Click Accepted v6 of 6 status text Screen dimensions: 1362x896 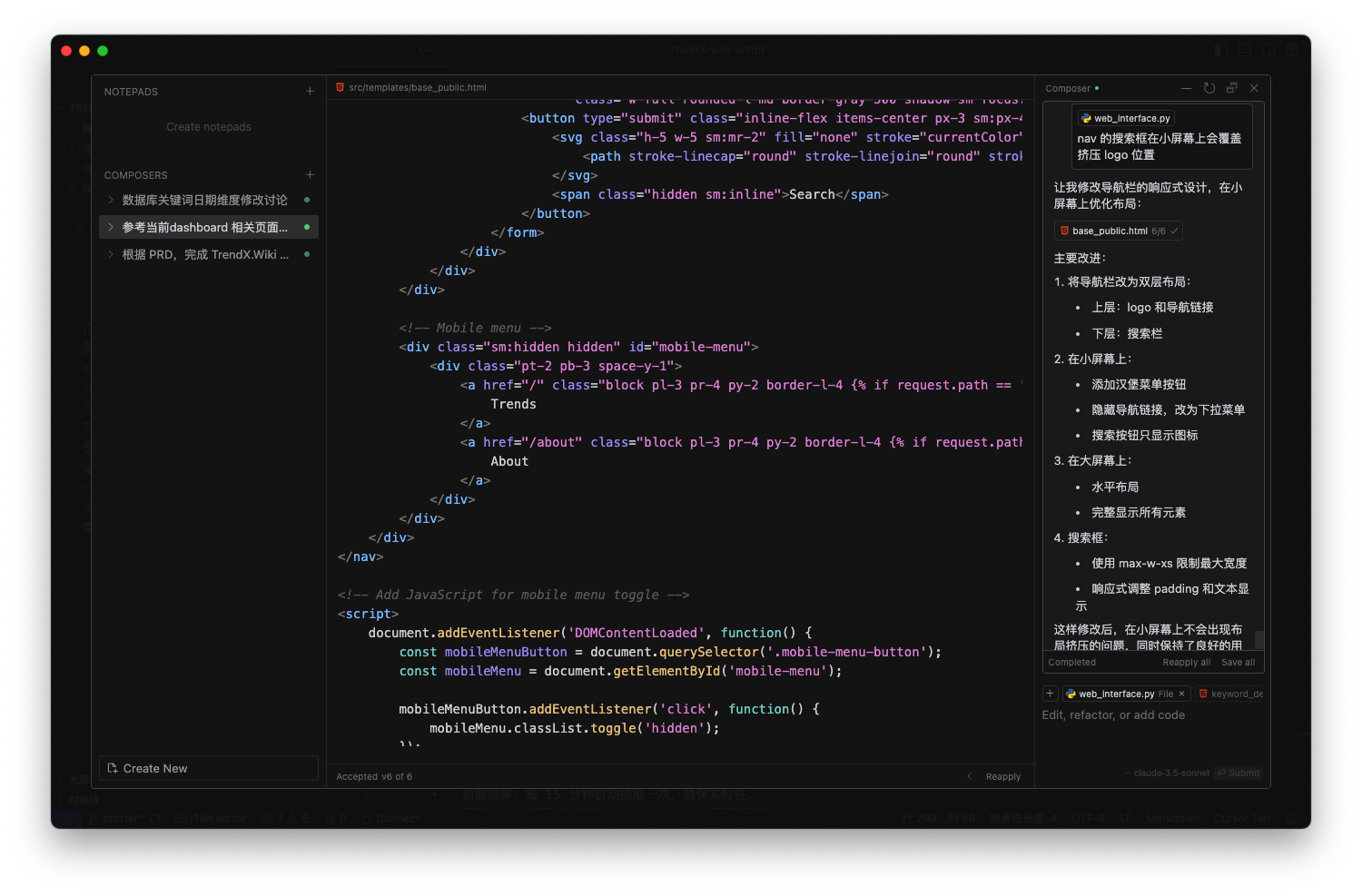click(x=374, y=776)
